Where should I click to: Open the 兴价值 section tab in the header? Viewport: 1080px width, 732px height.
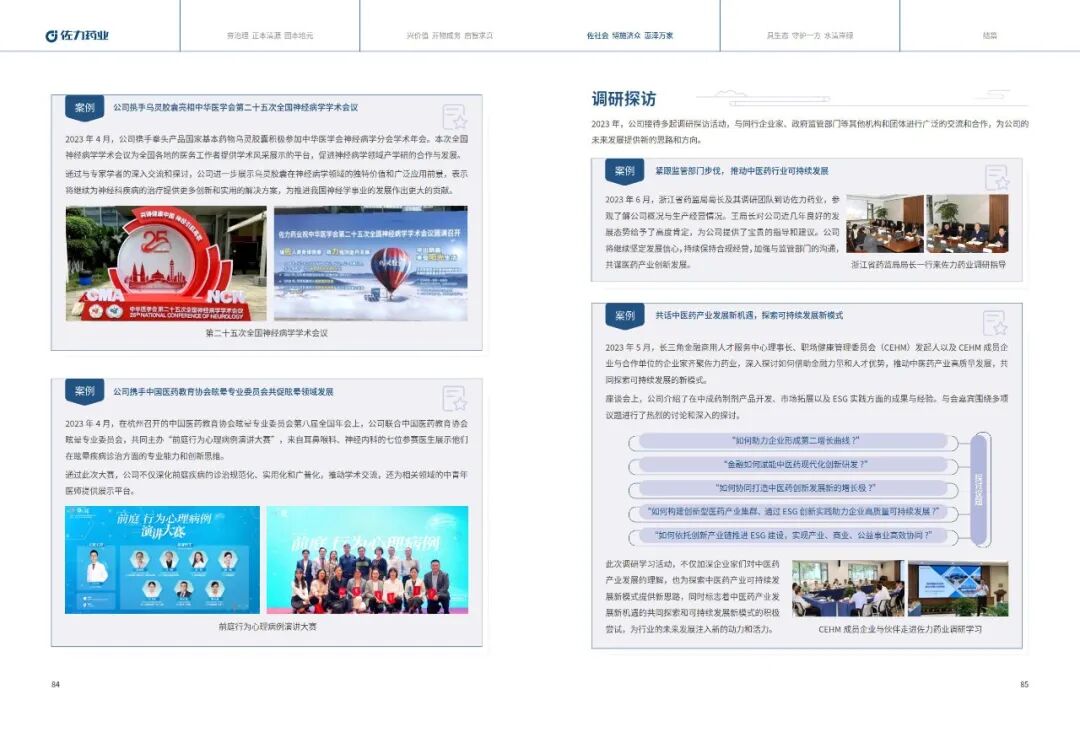click(x=449, y=35)
